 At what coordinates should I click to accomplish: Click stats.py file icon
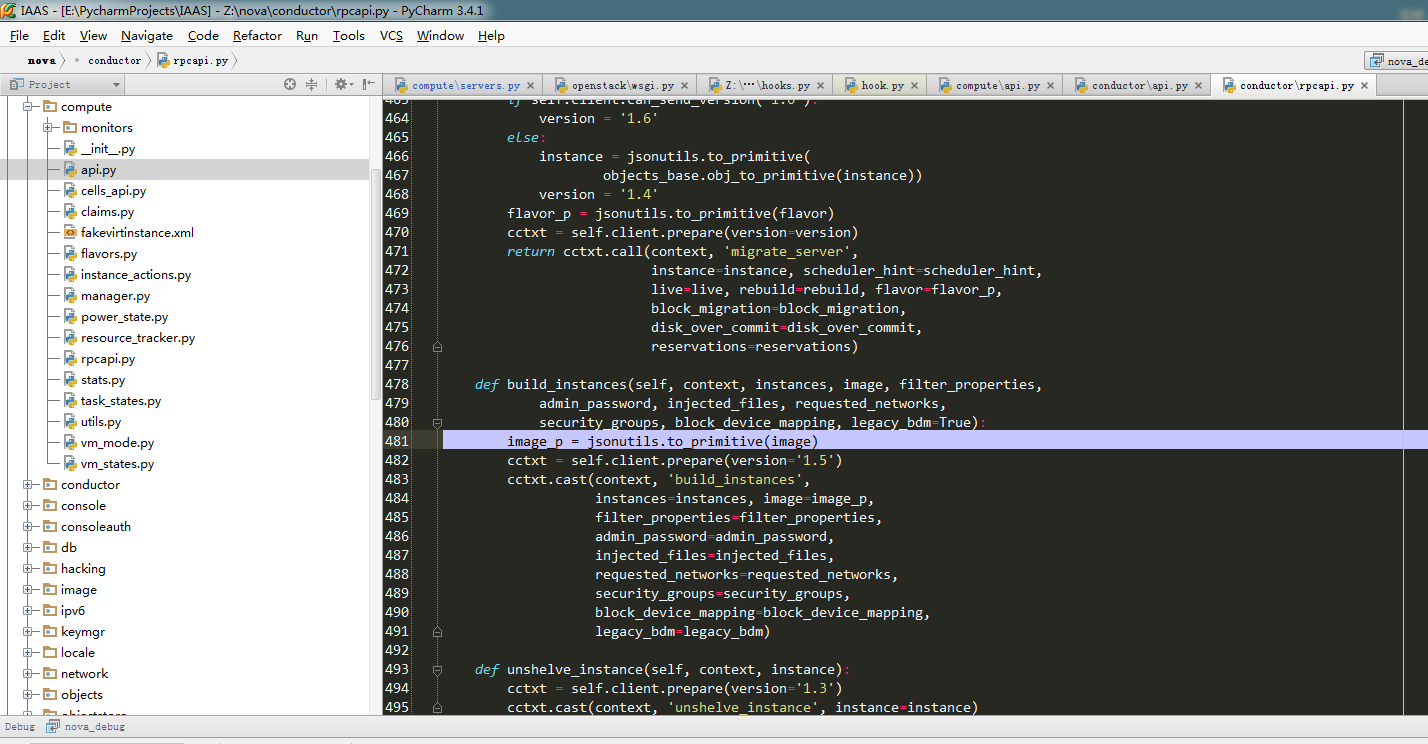tap(70, 380)
